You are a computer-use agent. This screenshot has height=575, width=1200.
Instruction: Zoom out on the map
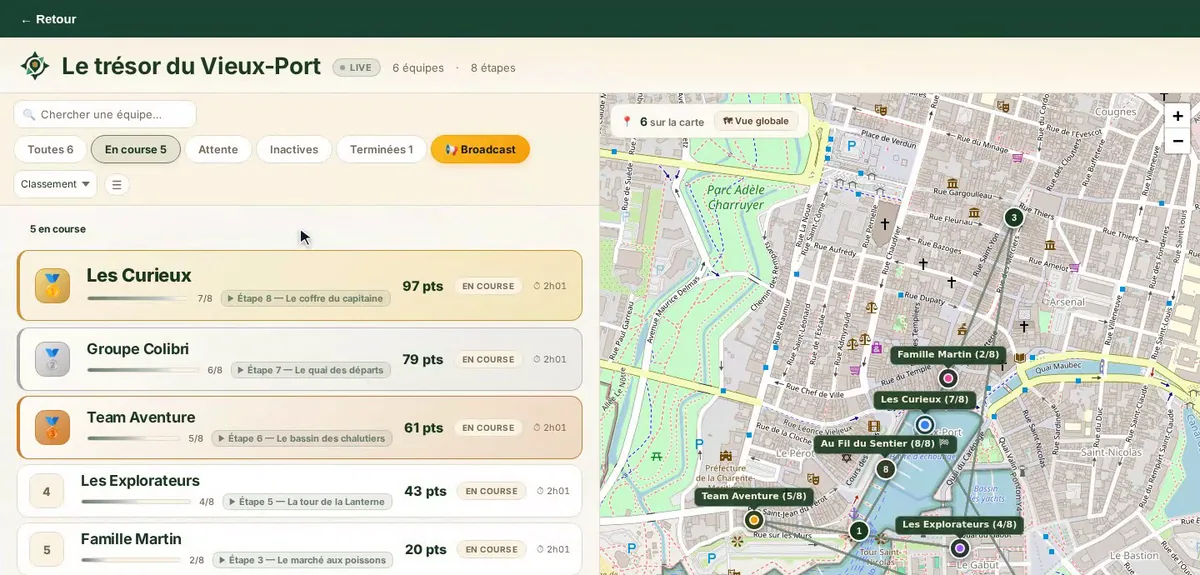click(1177, 141)
